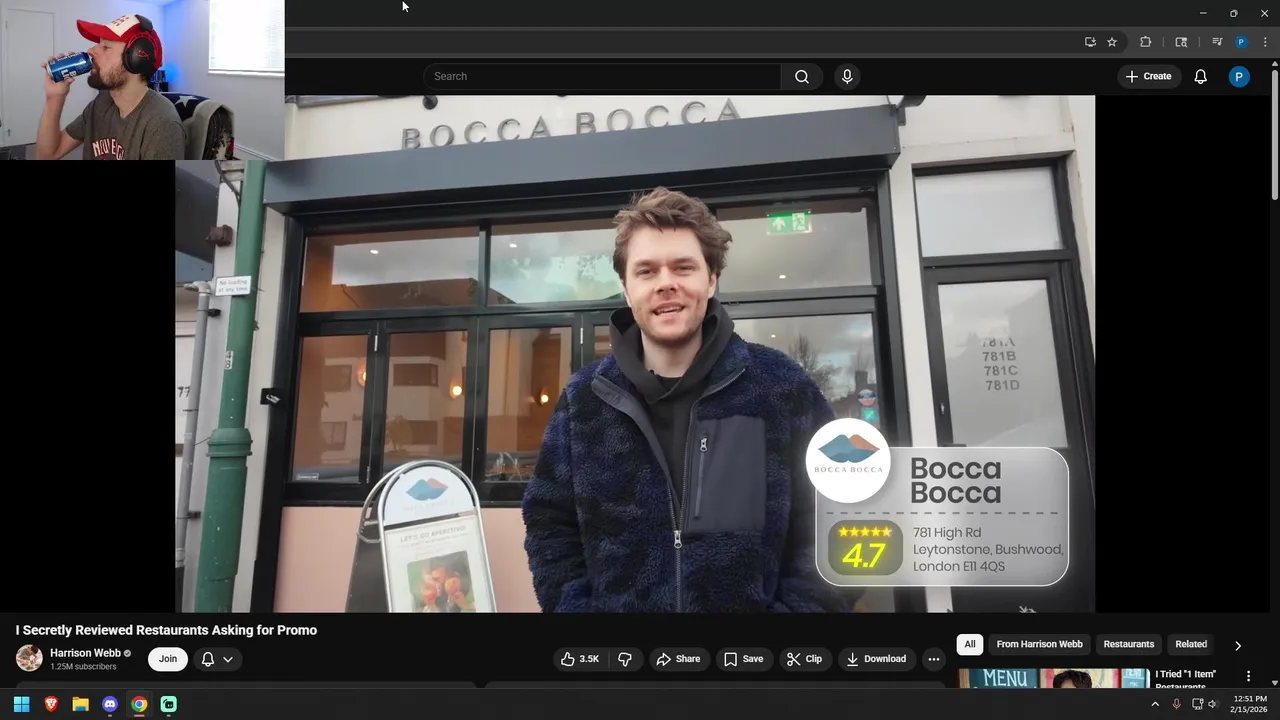This screenshot has height=720, width=1280.
Task: Open more actions ellipsis beside Download
Action: coord(933,659)
